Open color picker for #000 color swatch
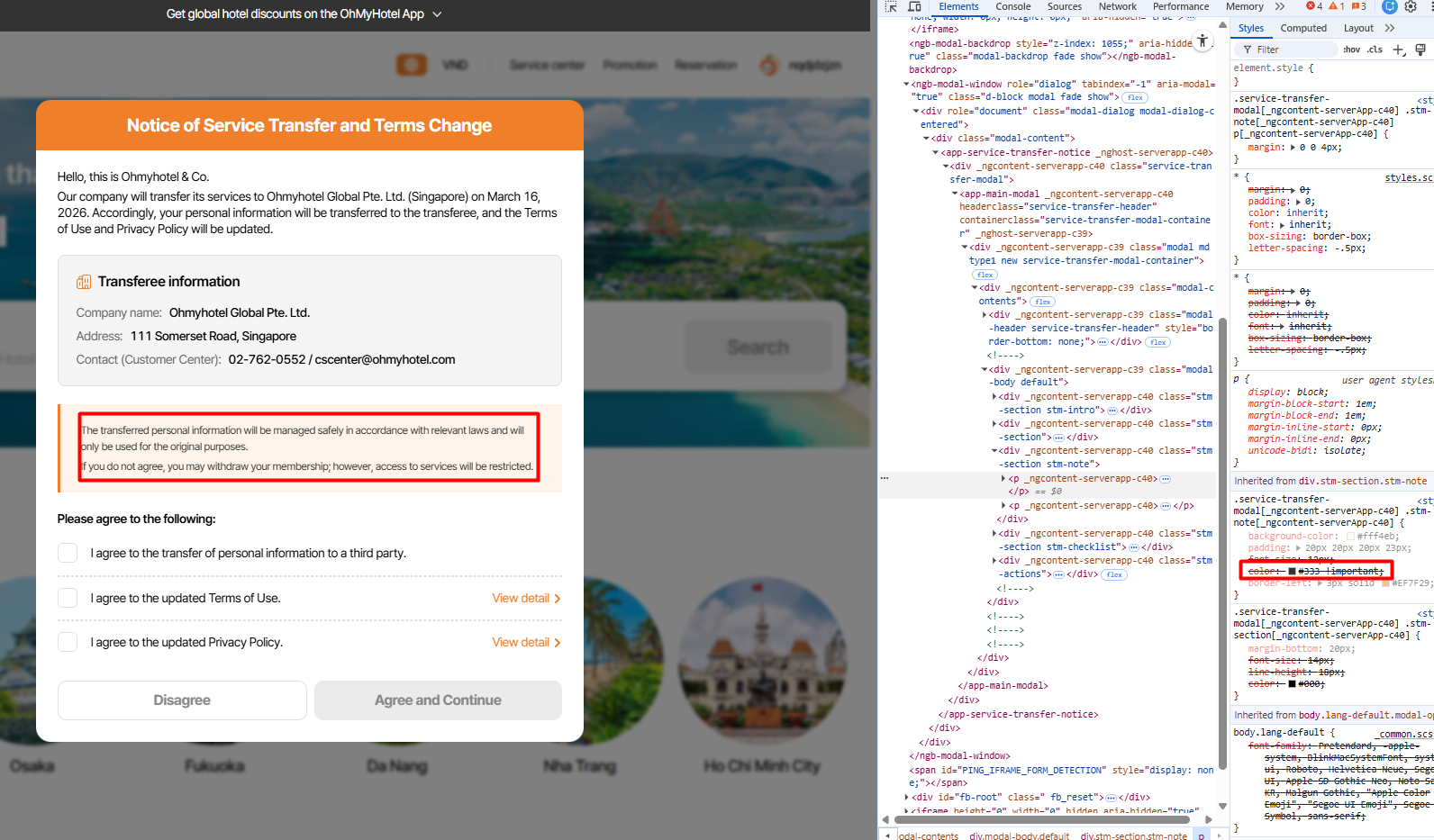This screenshot has width=1434, height=840. [x=1292, y=684]
